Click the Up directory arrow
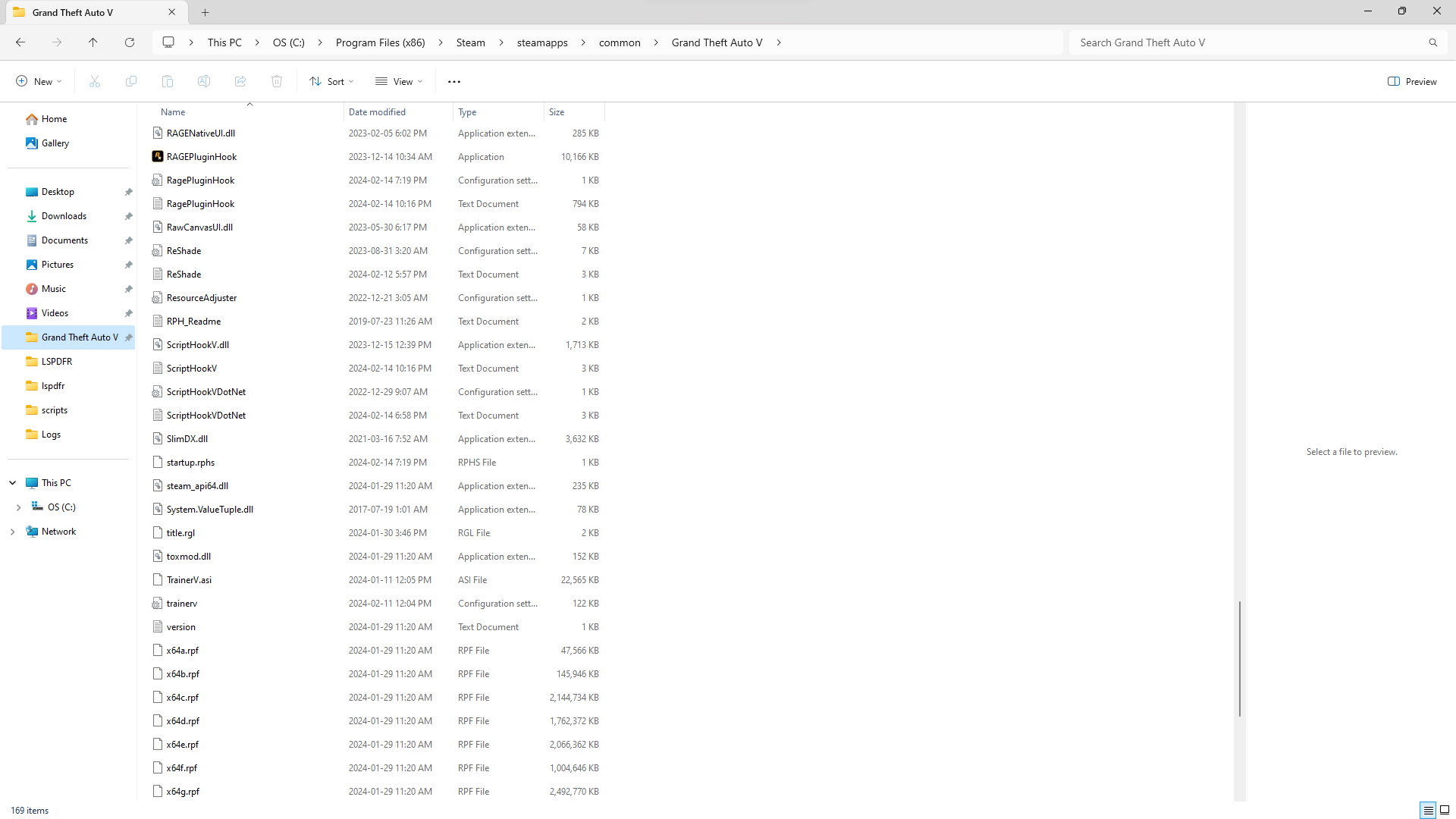 click(93, 42)
